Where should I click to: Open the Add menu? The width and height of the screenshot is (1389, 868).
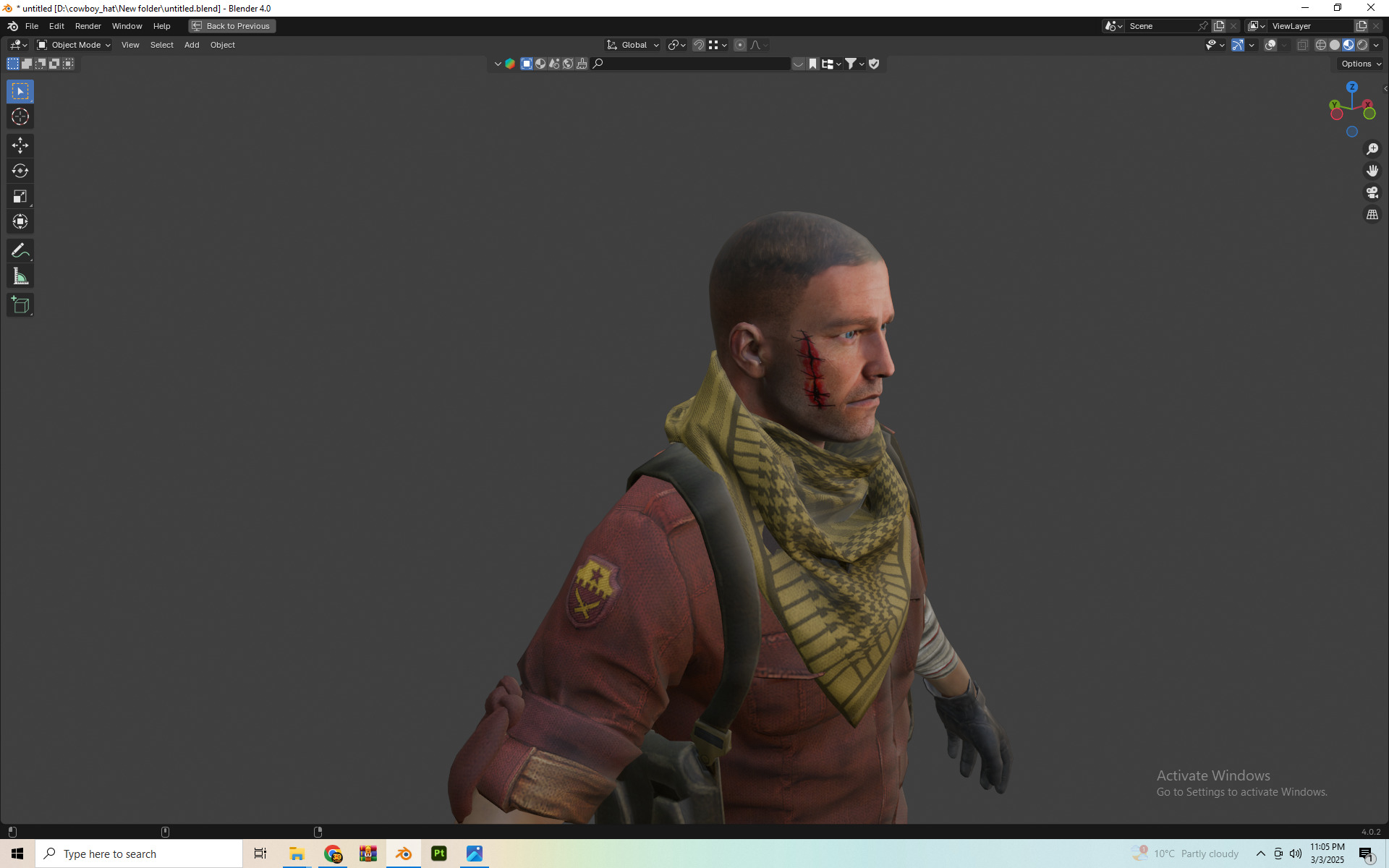pos(192,45)
